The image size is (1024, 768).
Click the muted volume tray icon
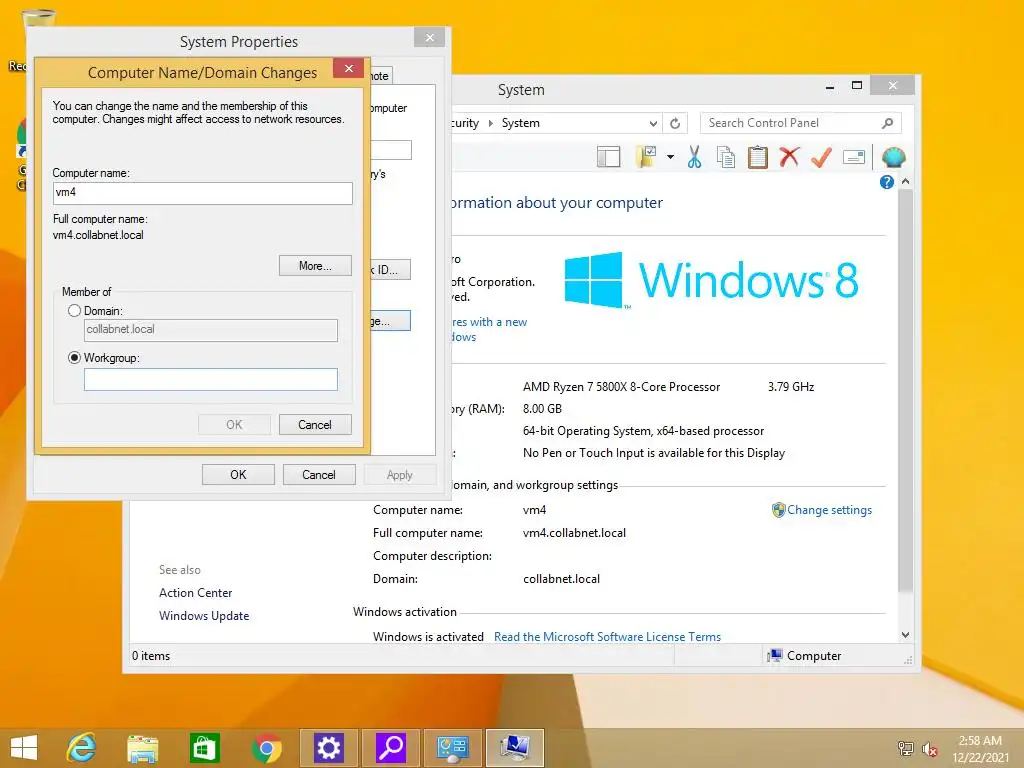point(929,749)
